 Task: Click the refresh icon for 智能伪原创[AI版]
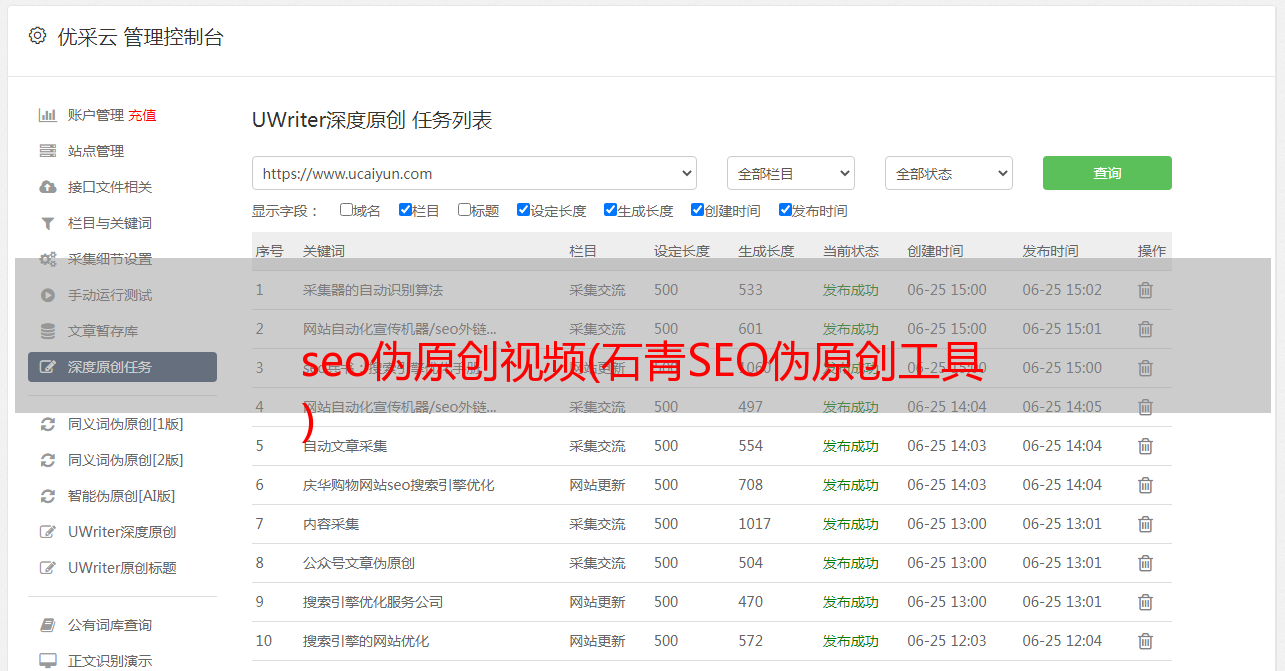pyautogui.click(x=47, y=496)
